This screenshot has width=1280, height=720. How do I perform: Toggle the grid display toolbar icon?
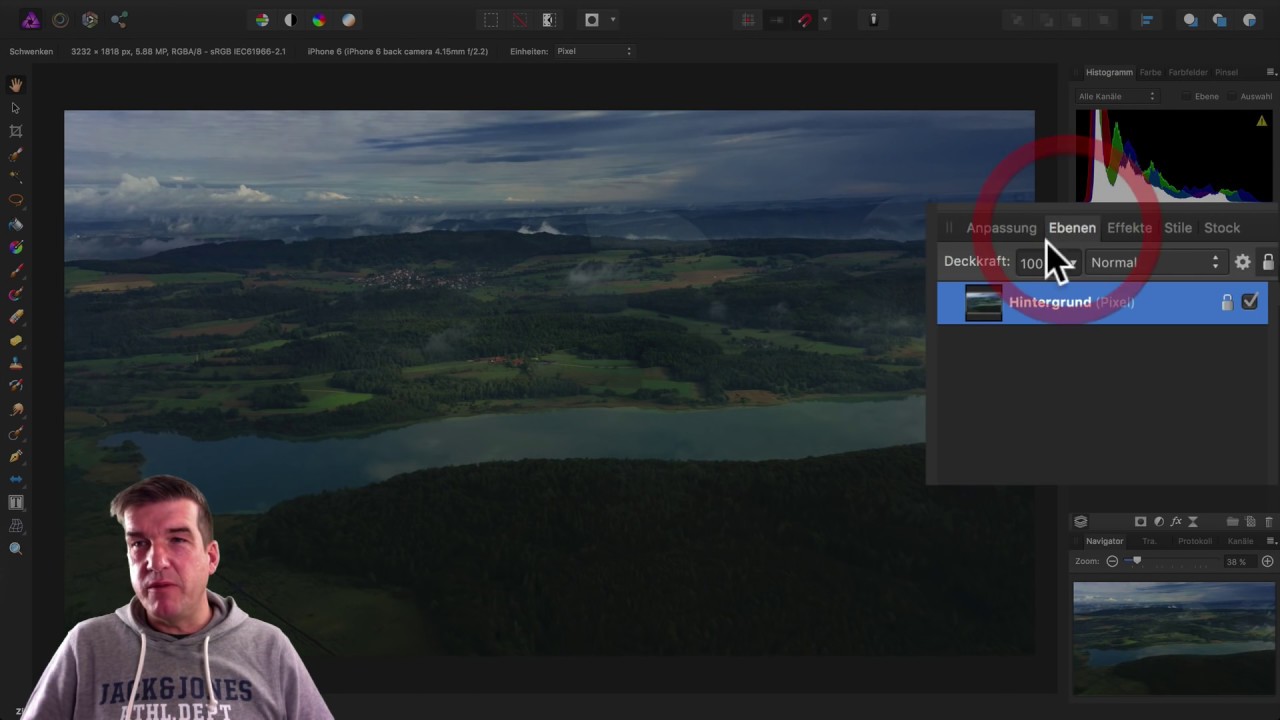point(748,20)
